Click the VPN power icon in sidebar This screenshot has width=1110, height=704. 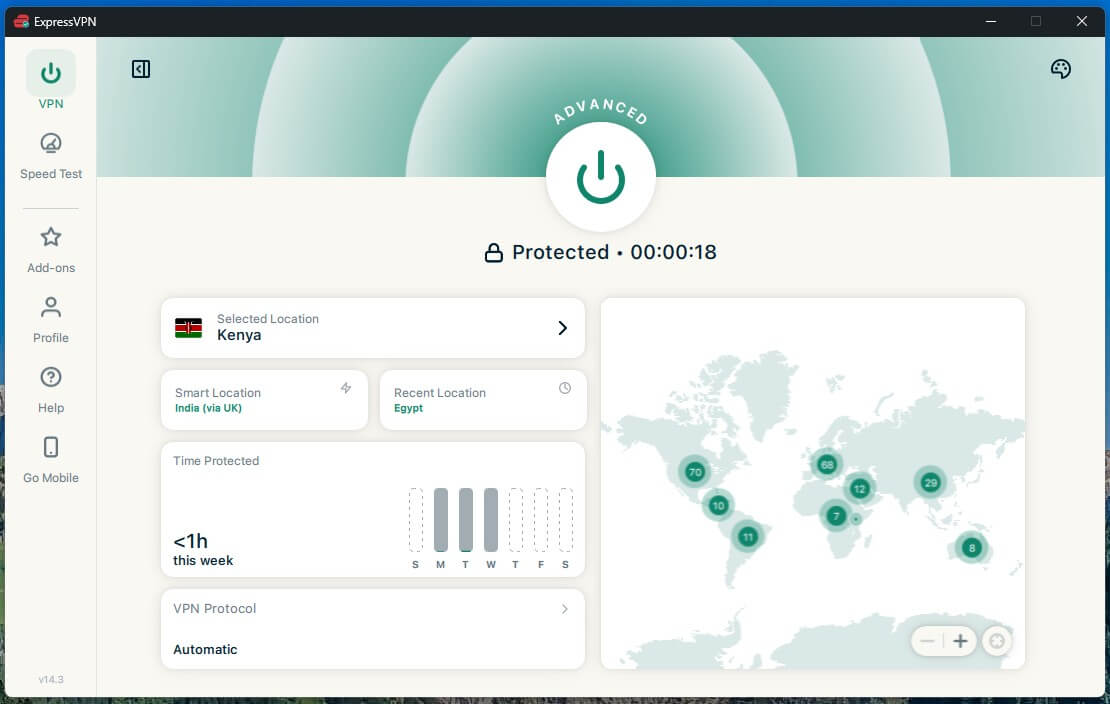coord(51,73)
